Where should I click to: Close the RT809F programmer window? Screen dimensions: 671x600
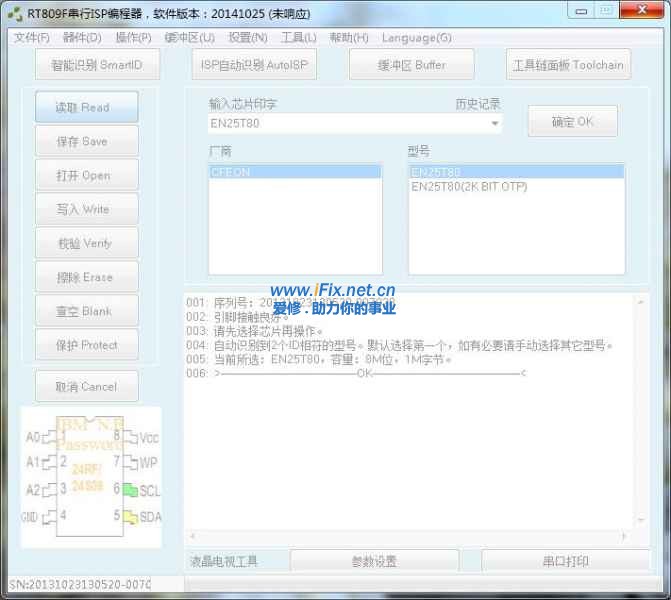(641, 11)
